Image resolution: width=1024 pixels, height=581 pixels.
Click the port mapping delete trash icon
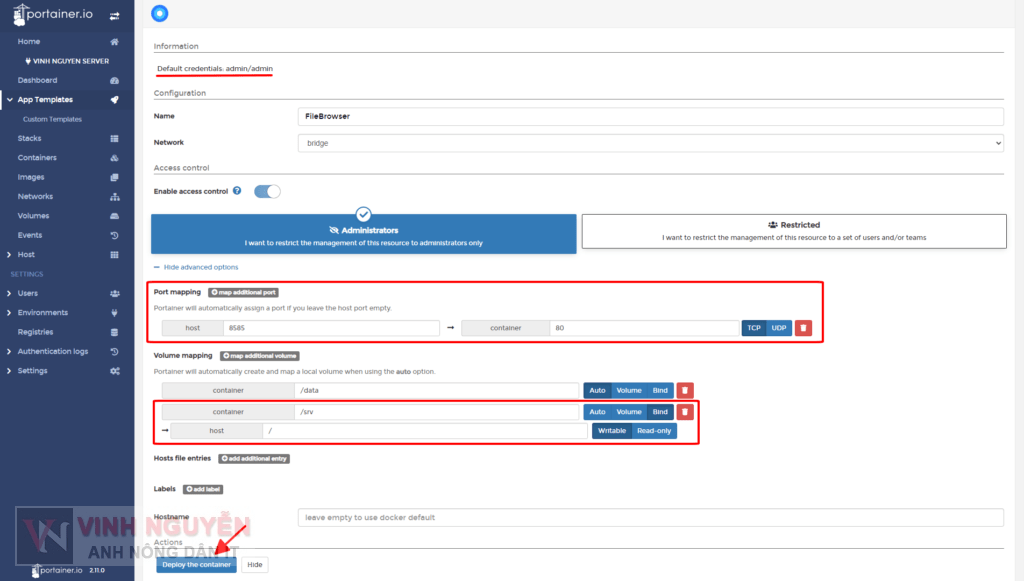(804, 327)
